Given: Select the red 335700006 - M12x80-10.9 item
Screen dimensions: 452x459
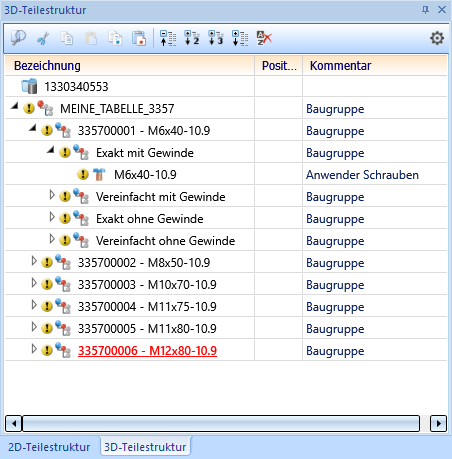Looking at the screenshot, I should coord(147,350).
